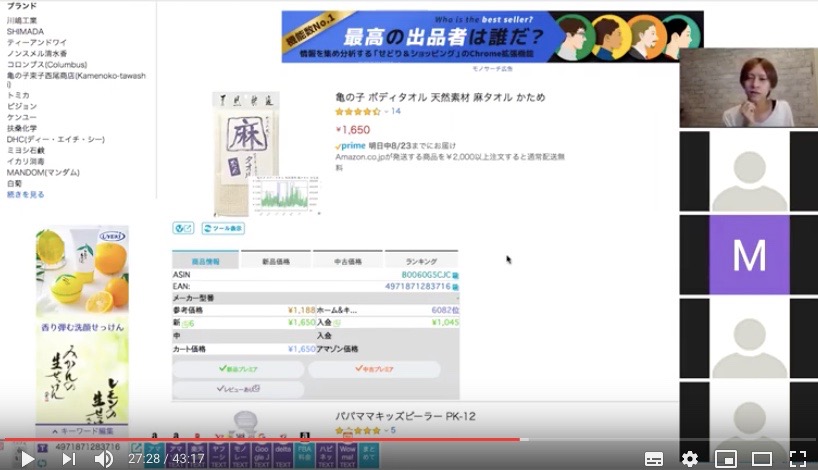This screenshot has height=470, width=818.
Task: Enter fullscreen mode
Action: pyautogui.click(x=797, y=459)
